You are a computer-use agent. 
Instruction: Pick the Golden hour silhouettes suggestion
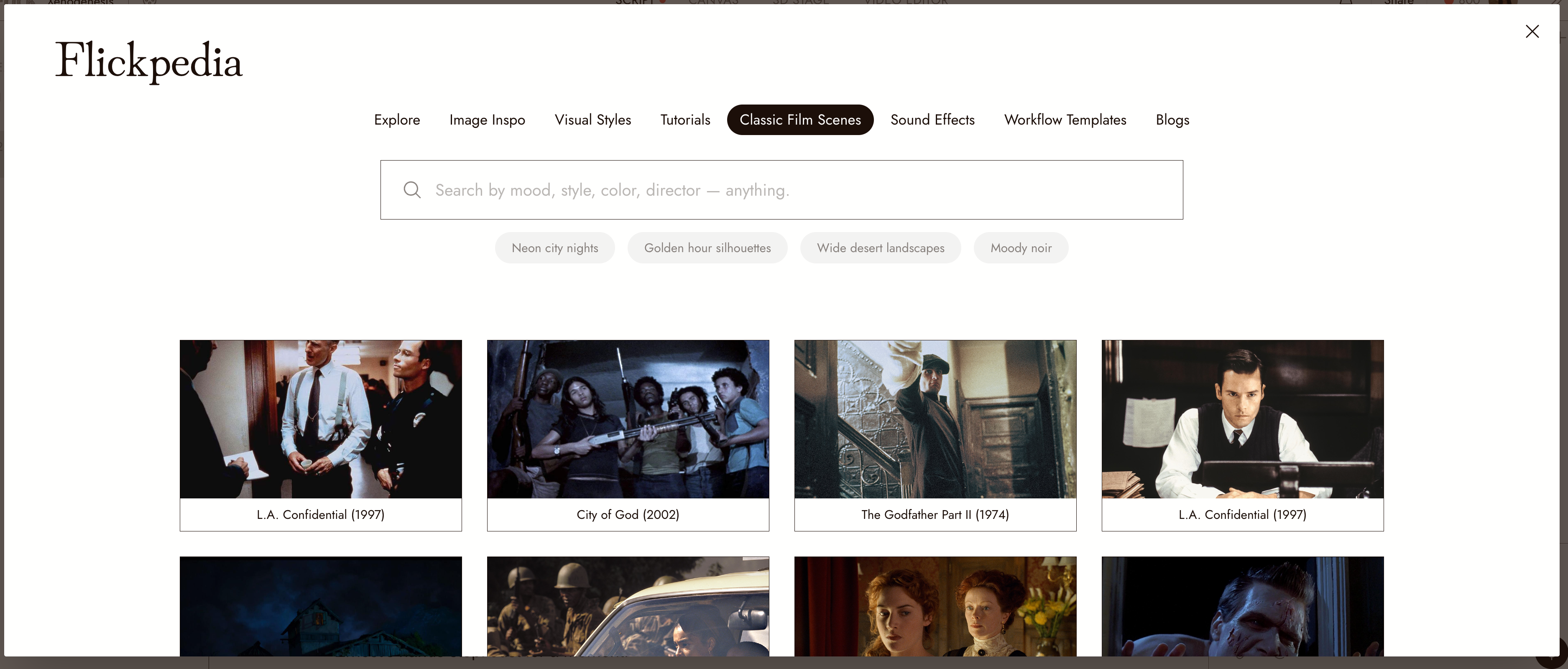[x=707, y=248]
